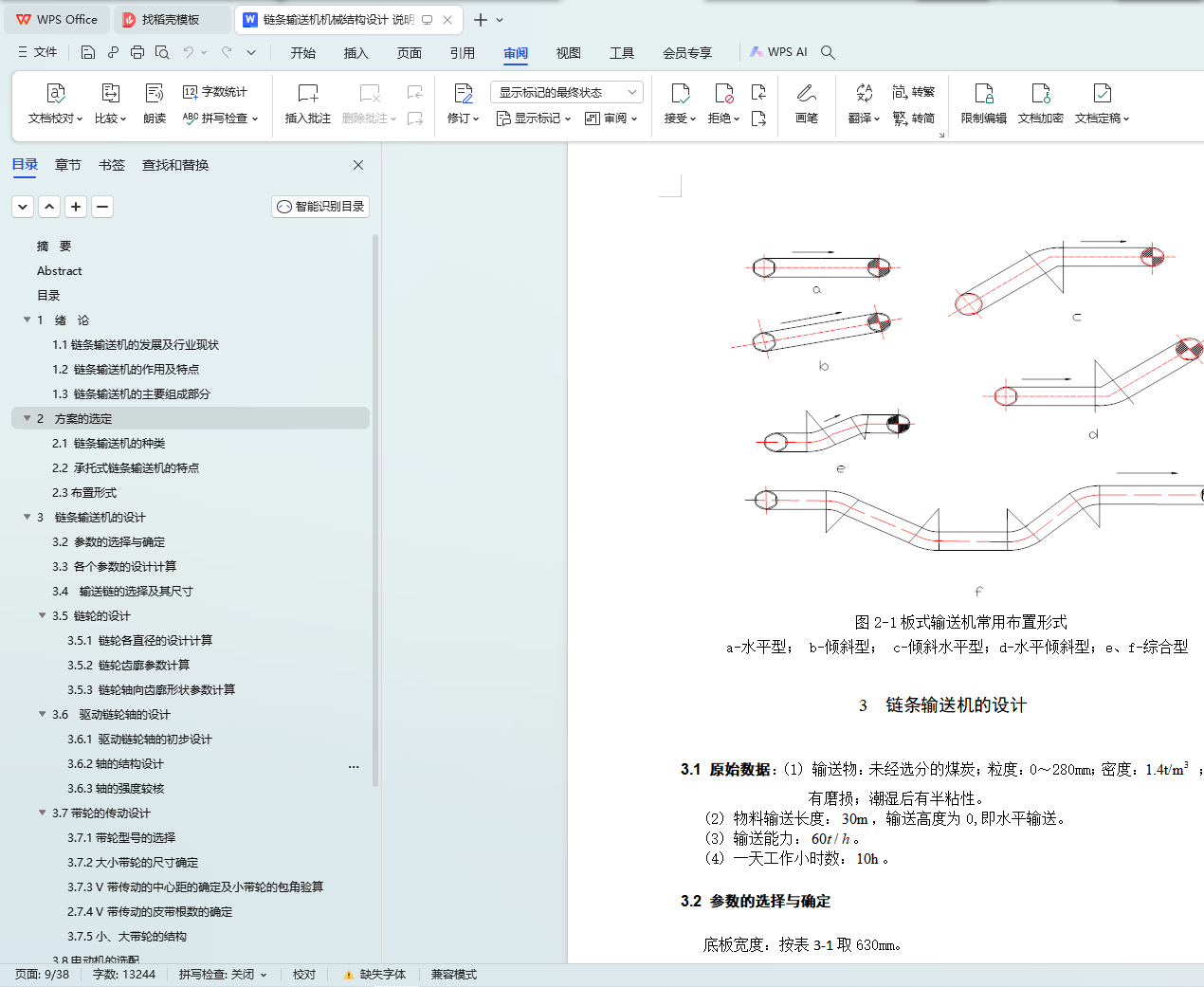
Task: Toggle 拼写检查 status in status bar
Action: point(223,975)
